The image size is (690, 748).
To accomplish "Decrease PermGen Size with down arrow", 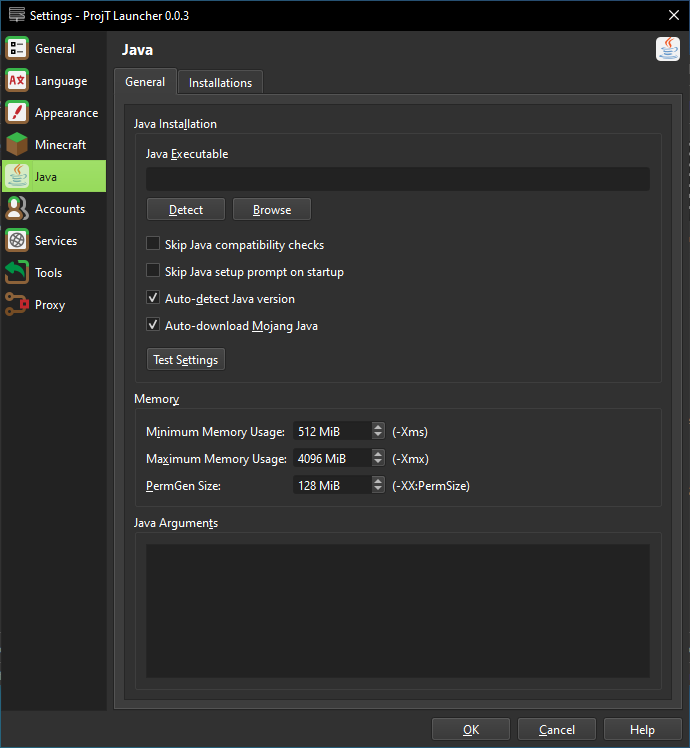I will coord(378,489).
